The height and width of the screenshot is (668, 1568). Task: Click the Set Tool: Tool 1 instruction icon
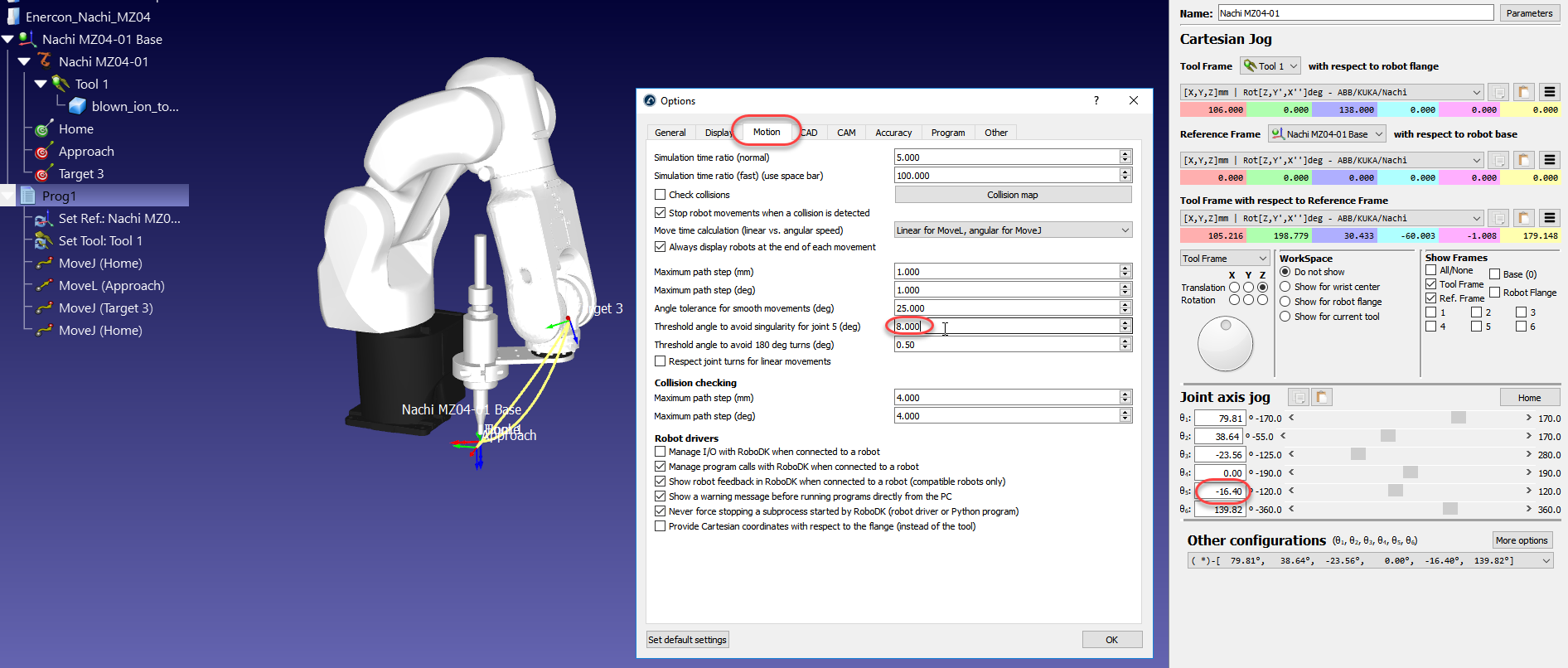[44, 241]
